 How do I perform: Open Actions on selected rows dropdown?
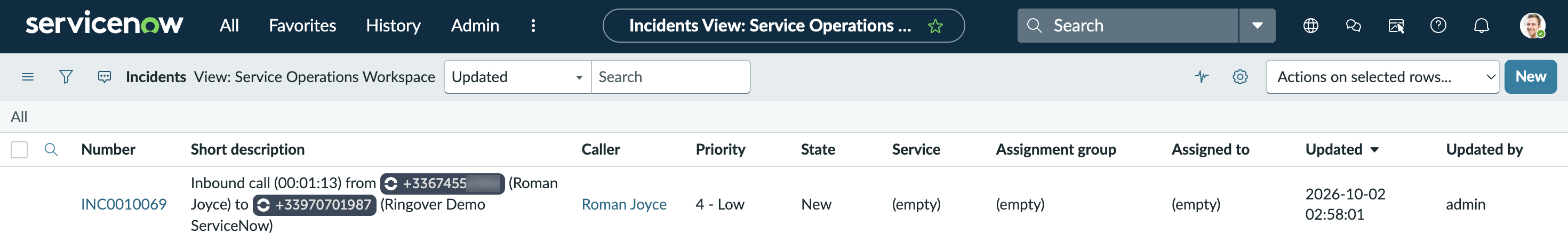[x=1382, y=77]
